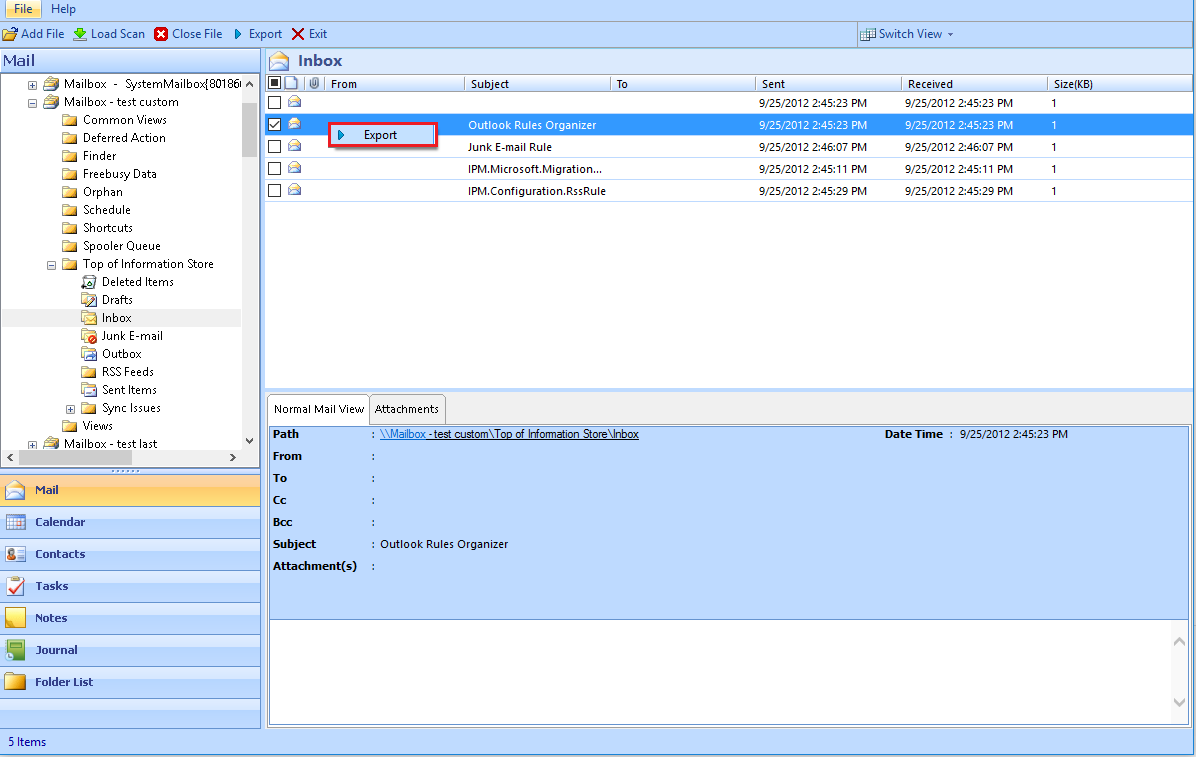1196x757 pixels.
Task: Choose Export from the context menu
Action: pyautogui.click(x=382, y=135)
